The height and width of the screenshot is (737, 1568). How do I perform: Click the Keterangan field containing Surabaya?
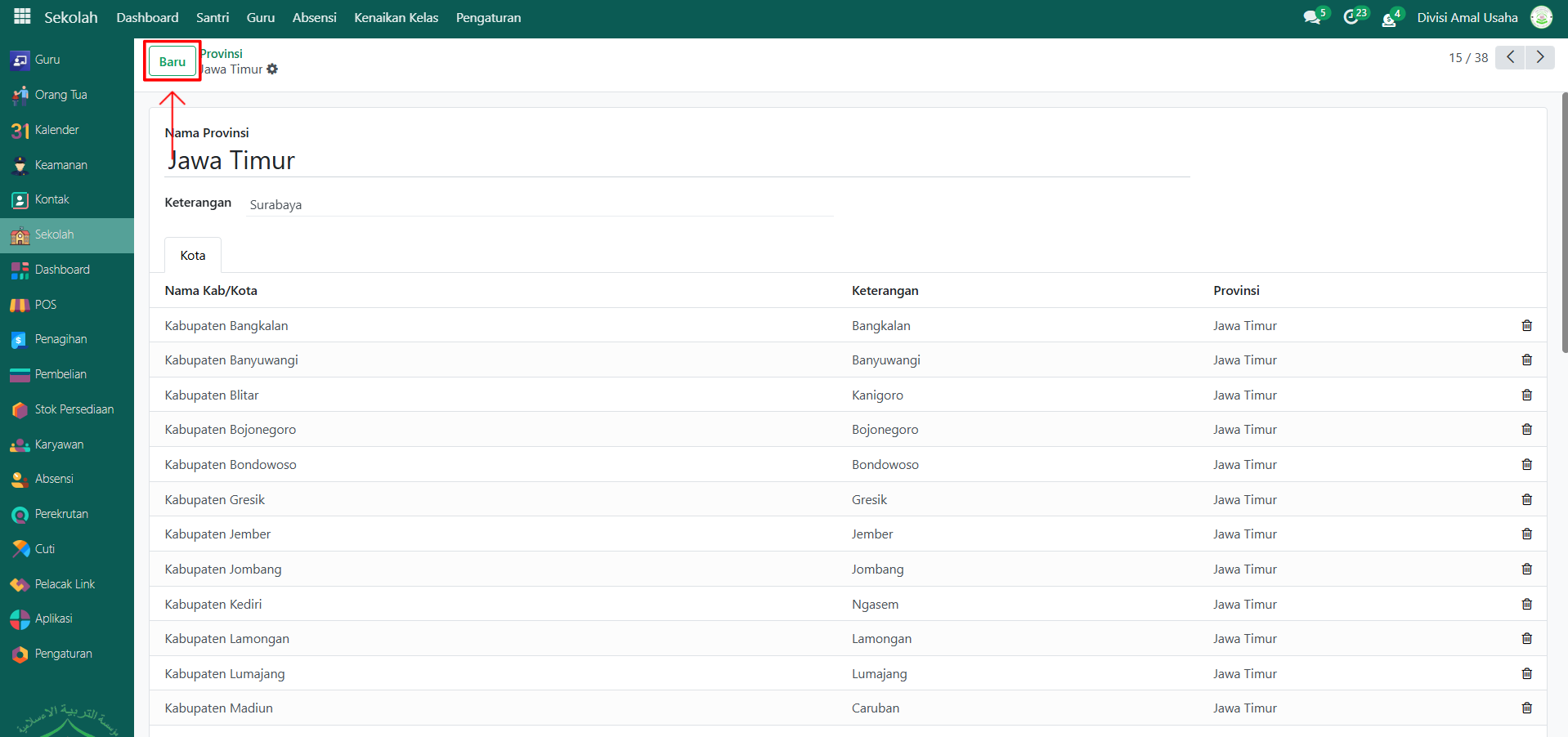tap(540, 204)
